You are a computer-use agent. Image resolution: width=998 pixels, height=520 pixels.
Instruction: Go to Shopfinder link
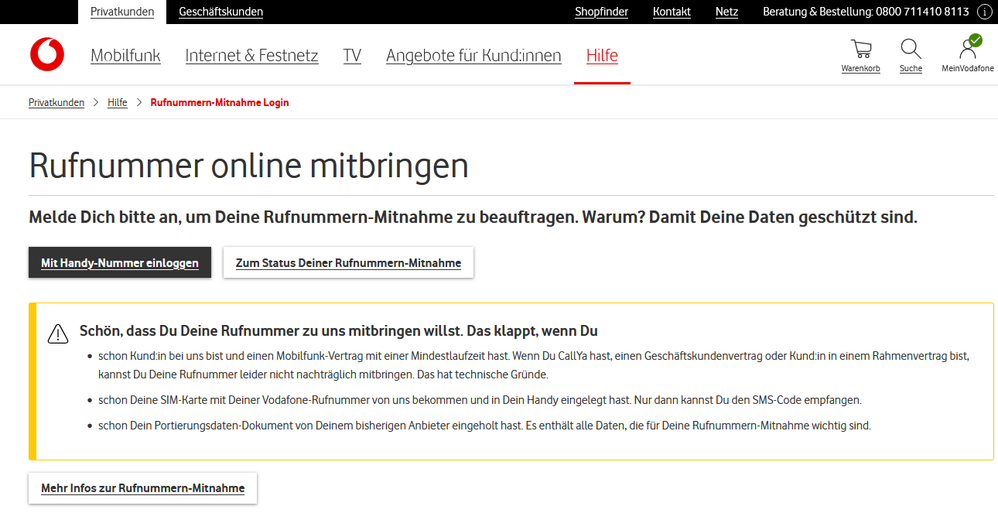point(601,12)
